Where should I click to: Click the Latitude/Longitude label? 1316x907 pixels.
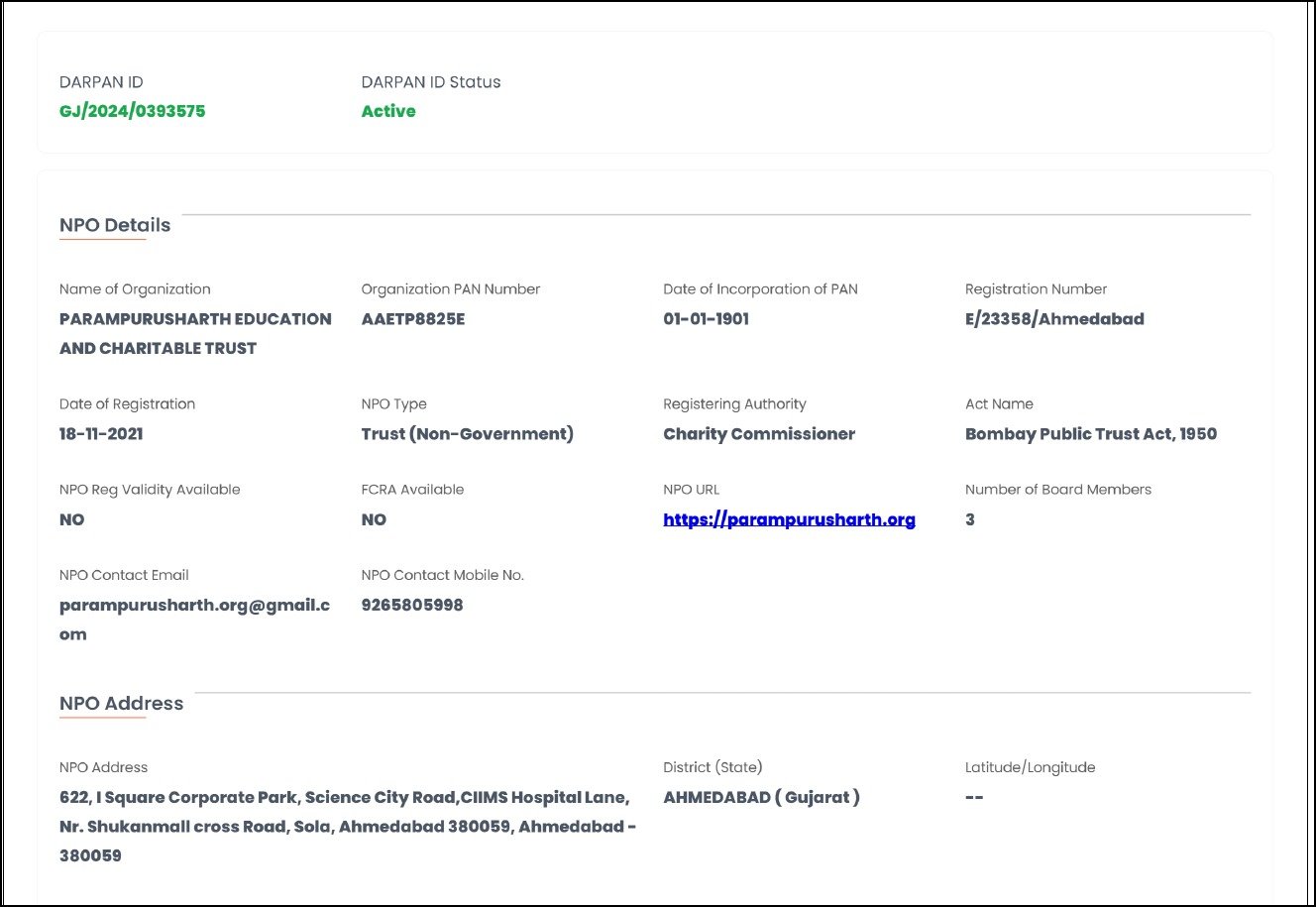click(1031, 767)
